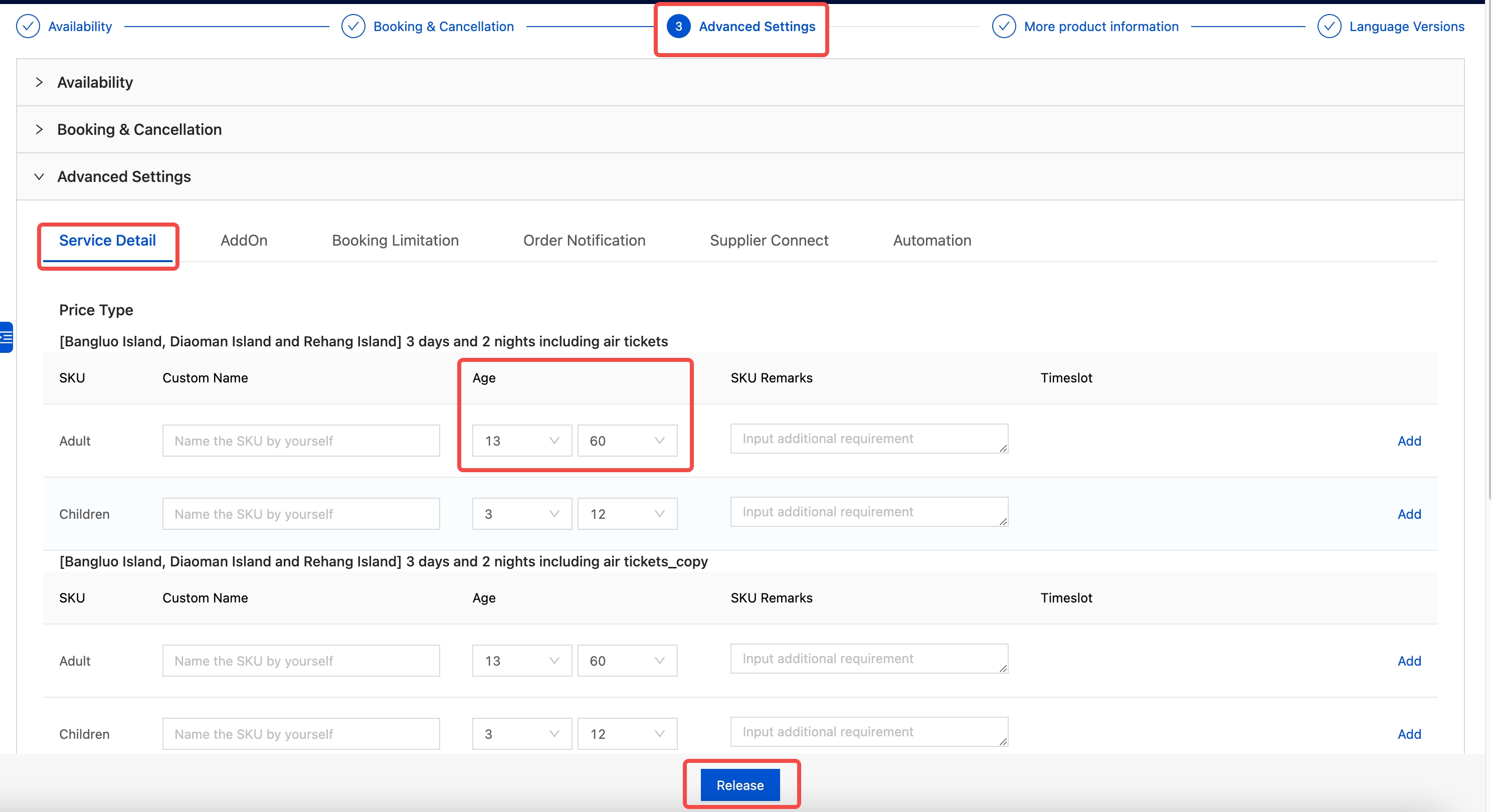This screenshot has width=1491, height=812.
Task: Open second Children maximum age 12 dropdown
Action: 627,734
